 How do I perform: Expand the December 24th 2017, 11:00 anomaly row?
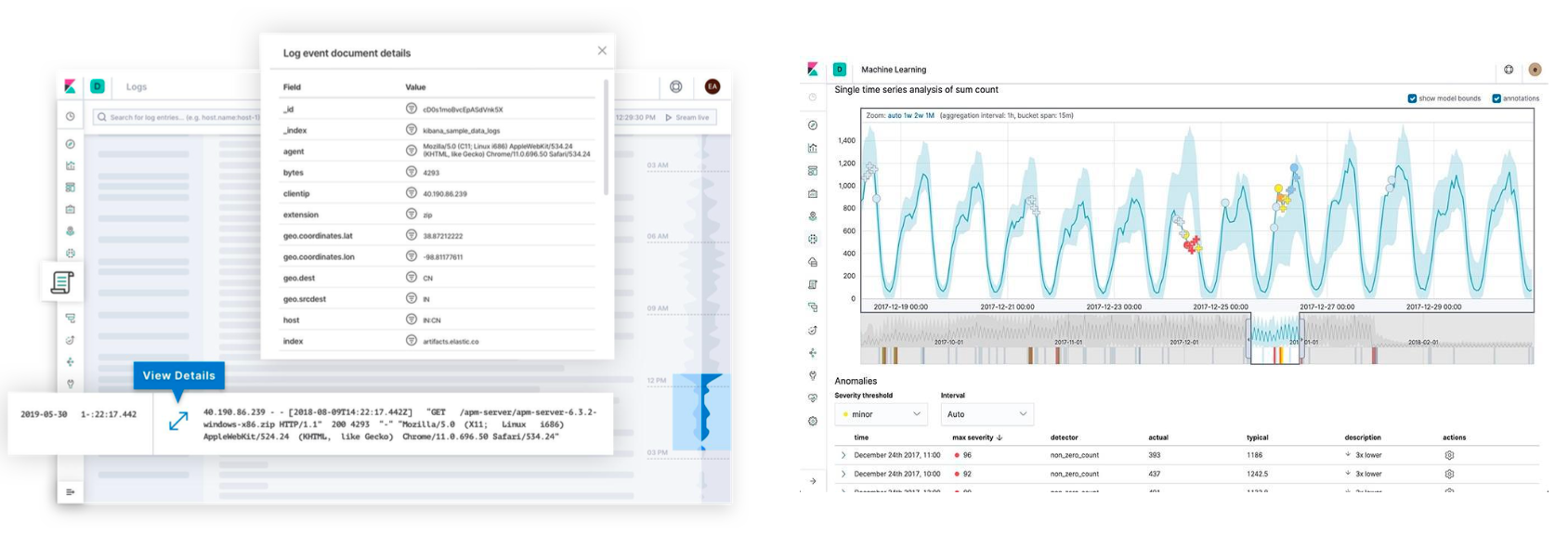click(x=843, y=455)
